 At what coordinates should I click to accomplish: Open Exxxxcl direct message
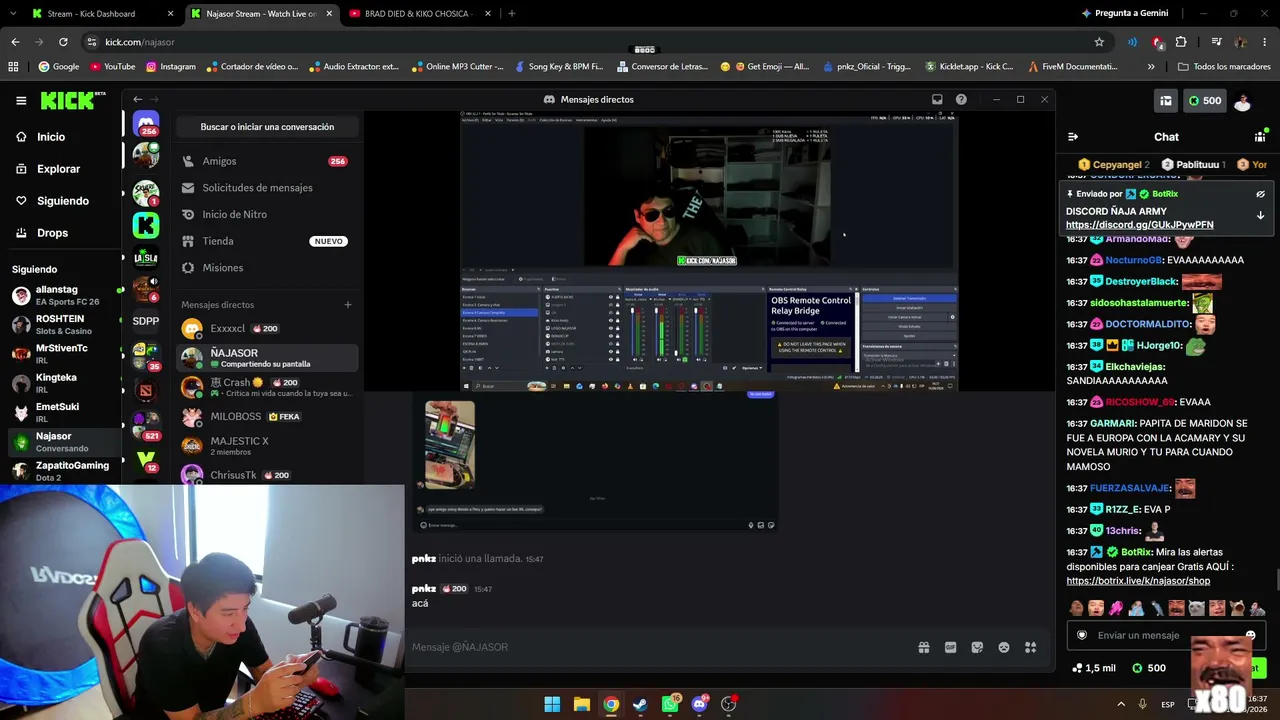click(267, 328)
